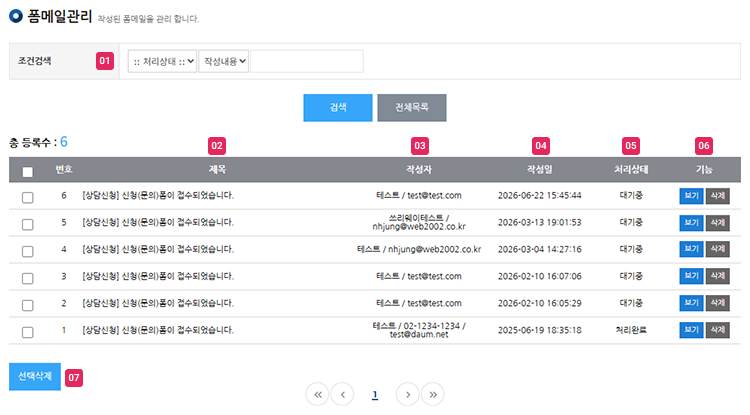Click the blue 검색 search button
Viewport: 750px width, 415px height.
point(338,108)
